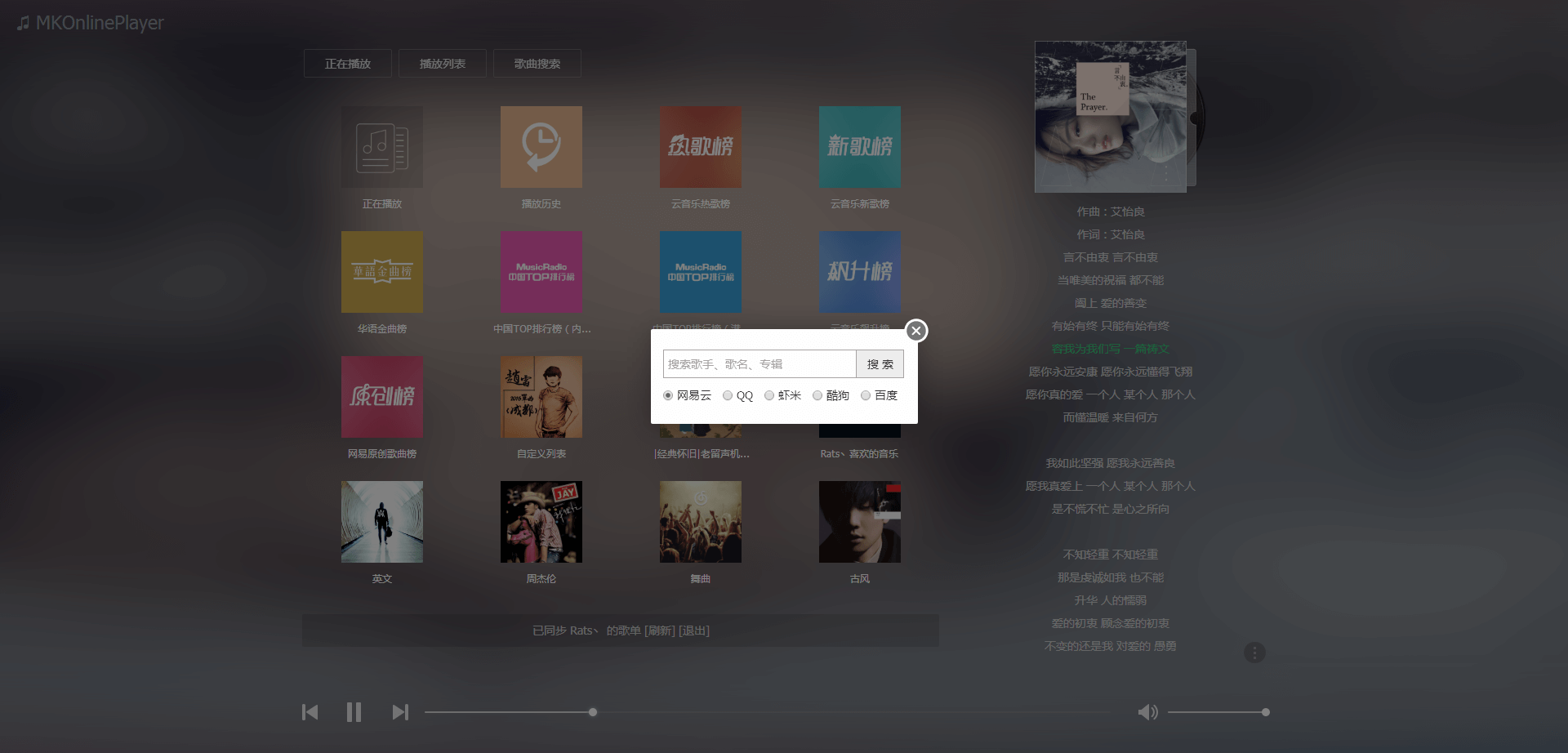Click the lyric 是不慌不忙 是心之所向

coord(1111,509)
